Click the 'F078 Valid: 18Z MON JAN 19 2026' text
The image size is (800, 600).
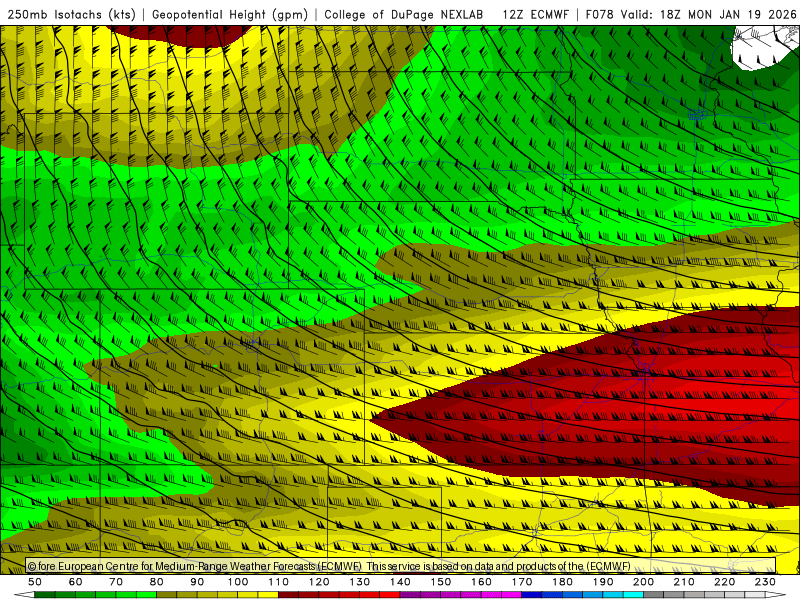(691, 15)
